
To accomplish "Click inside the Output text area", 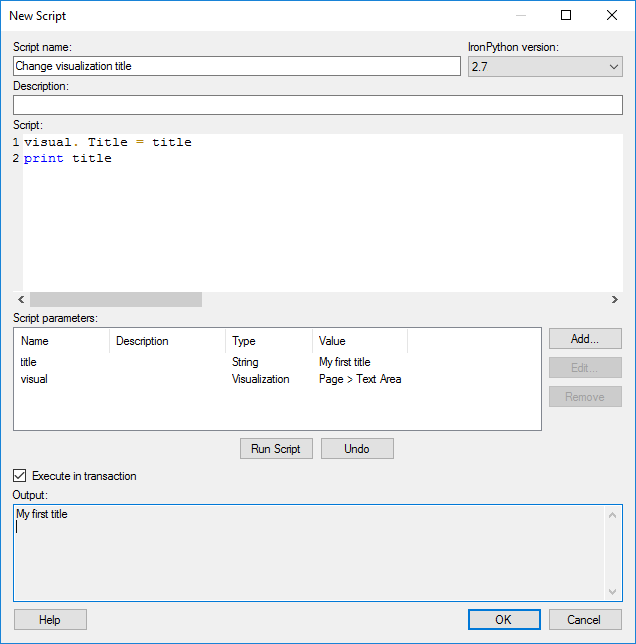I will pyautogui.click(x=310, y=553).
